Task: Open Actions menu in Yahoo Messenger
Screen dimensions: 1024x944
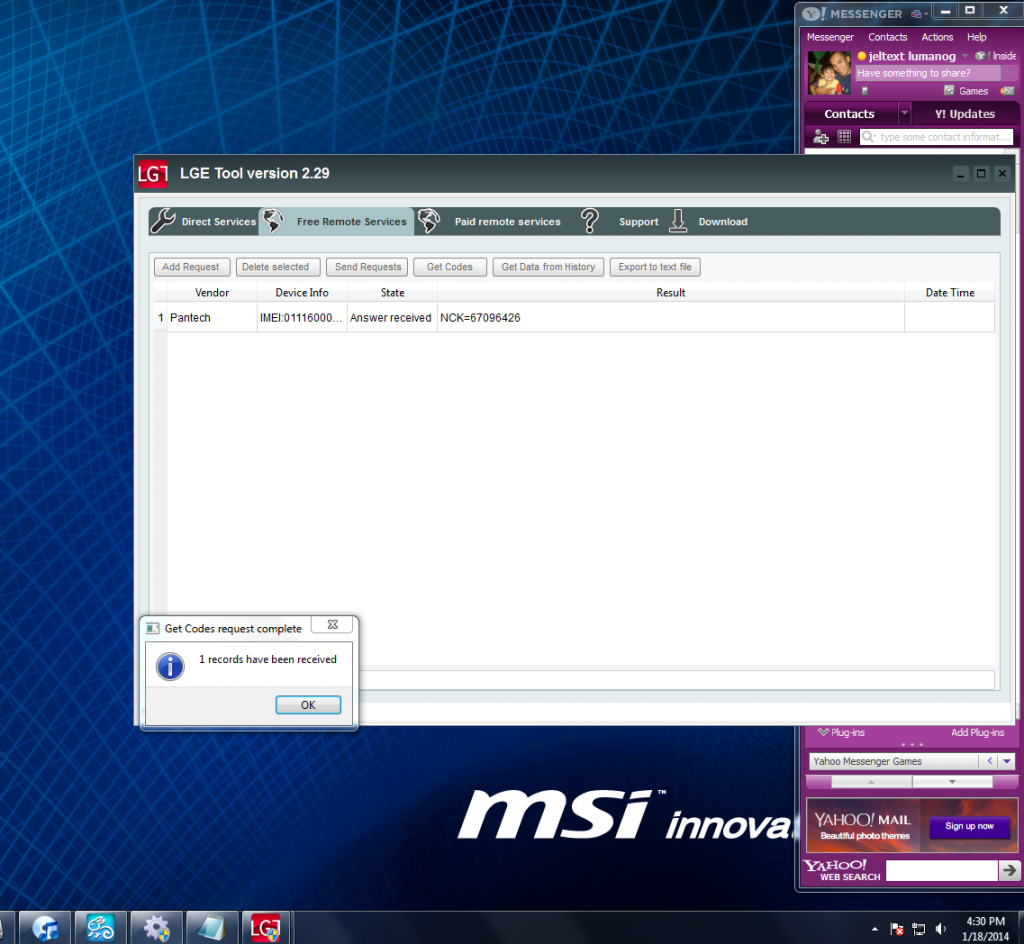Action: click(x=937, y=37)
